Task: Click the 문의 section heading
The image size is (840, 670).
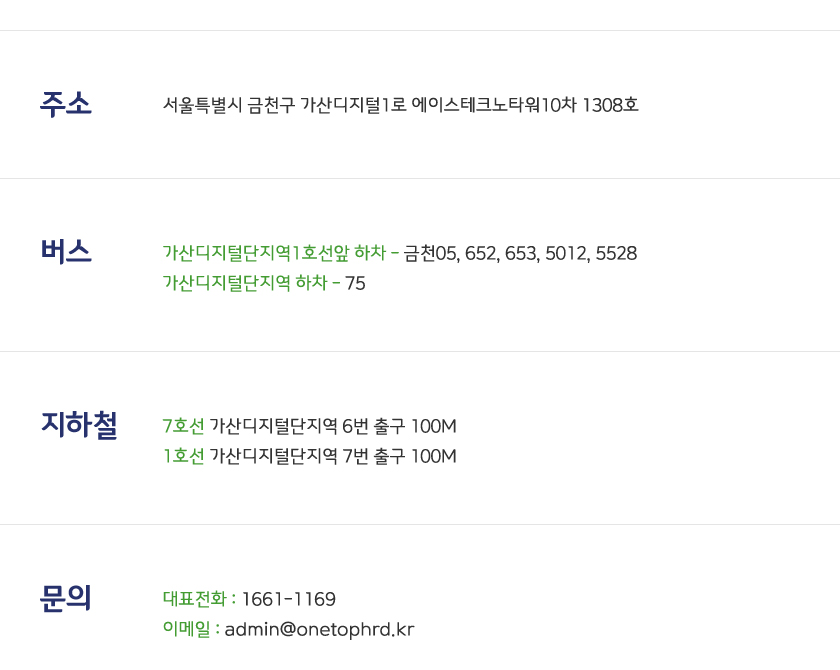Action: tap(66, 598)
